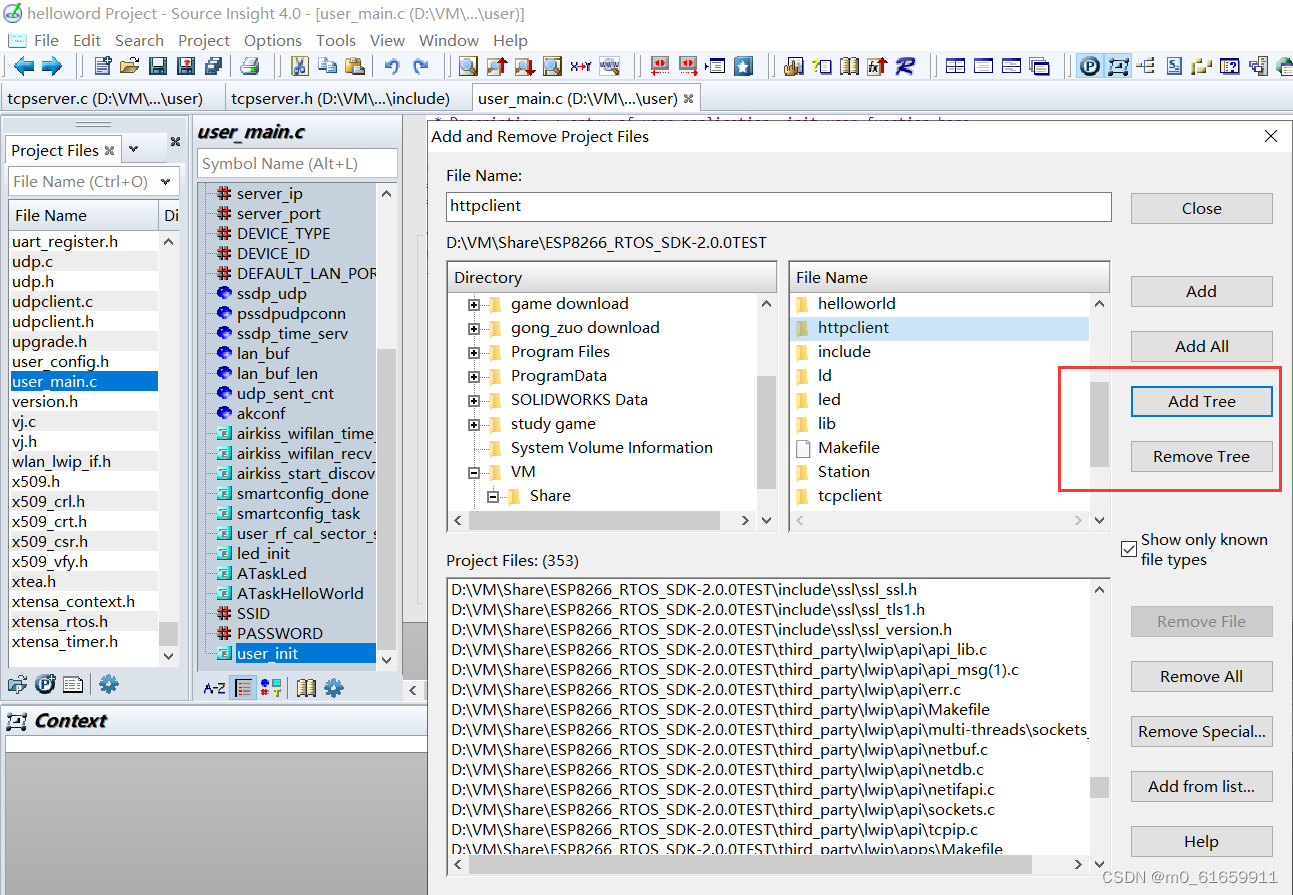Image resolution: width=1293 pixels, height=895 pixels.
Task: Select the A-Z sort icon below symbol list
Action: 216,687
